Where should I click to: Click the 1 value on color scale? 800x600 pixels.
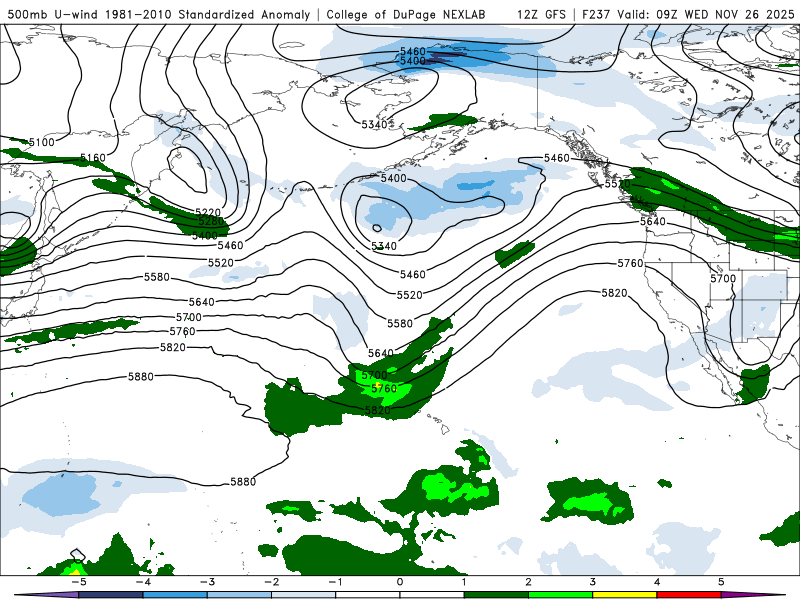[x=464, y=582]
